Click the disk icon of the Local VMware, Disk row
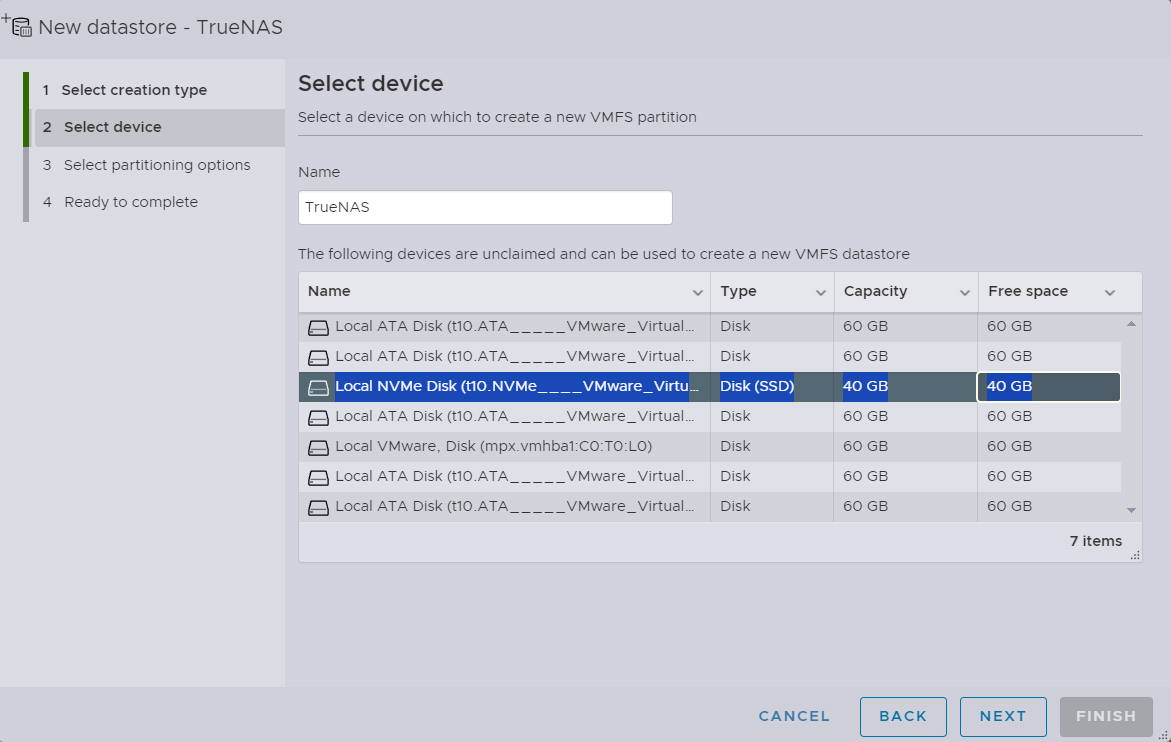The width and height of the screenshot is (1171, 742). point(319,447)
